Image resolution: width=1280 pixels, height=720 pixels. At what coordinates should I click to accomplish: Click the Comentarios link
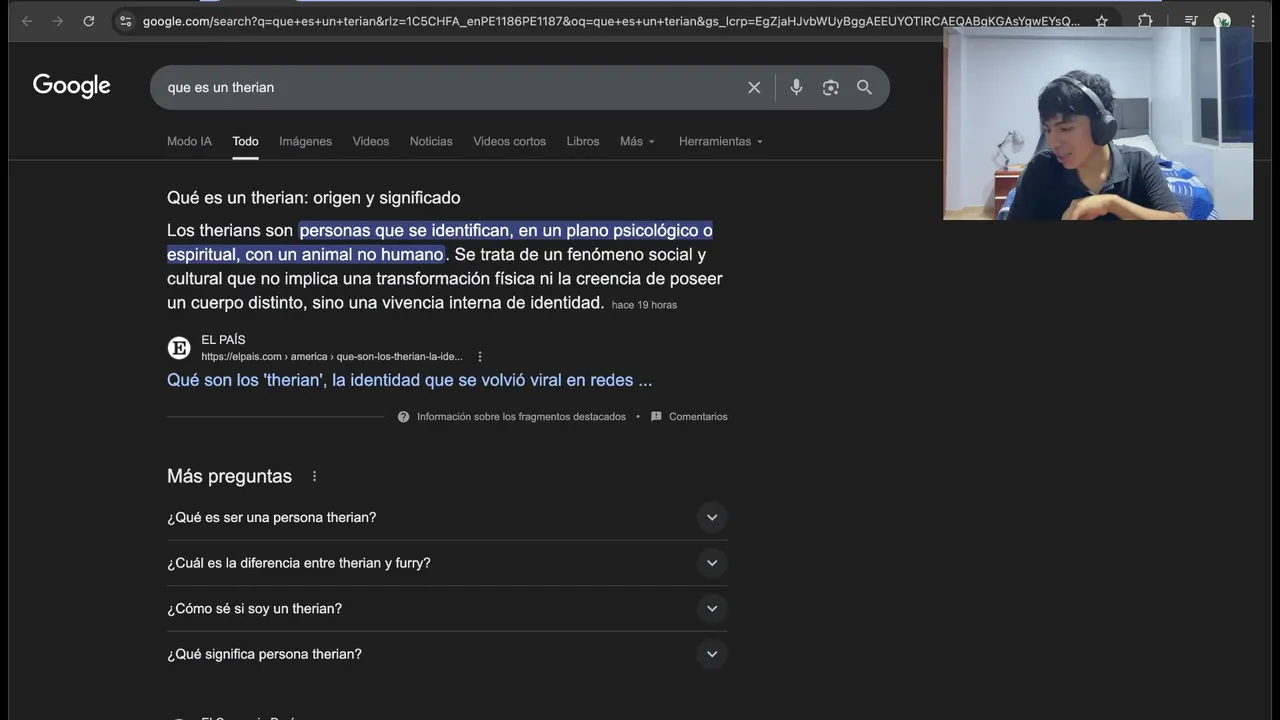coord(698,417)
